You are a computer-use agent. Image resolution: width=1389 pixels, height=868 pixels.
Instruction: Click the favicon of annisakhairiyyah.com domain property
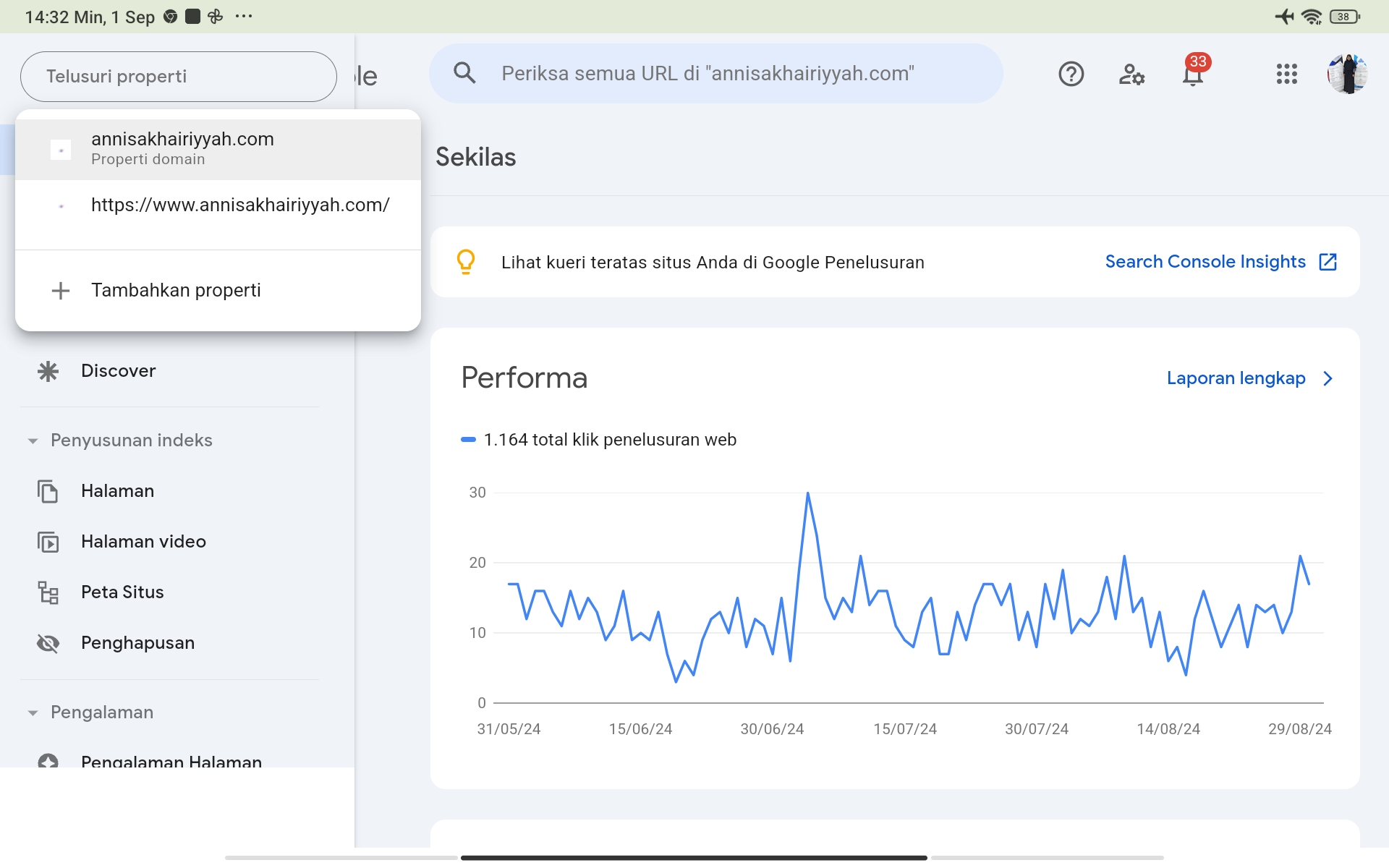[x=61, y=150]
